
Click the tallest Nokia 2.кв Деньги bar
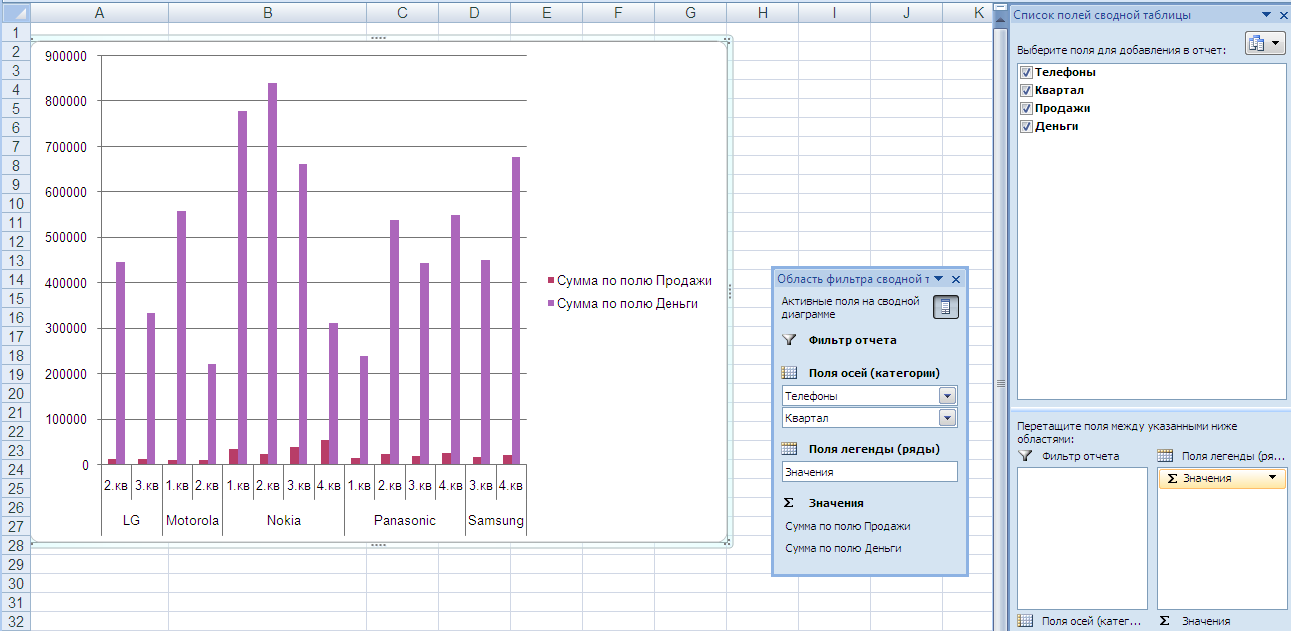[x=272, y=274]
